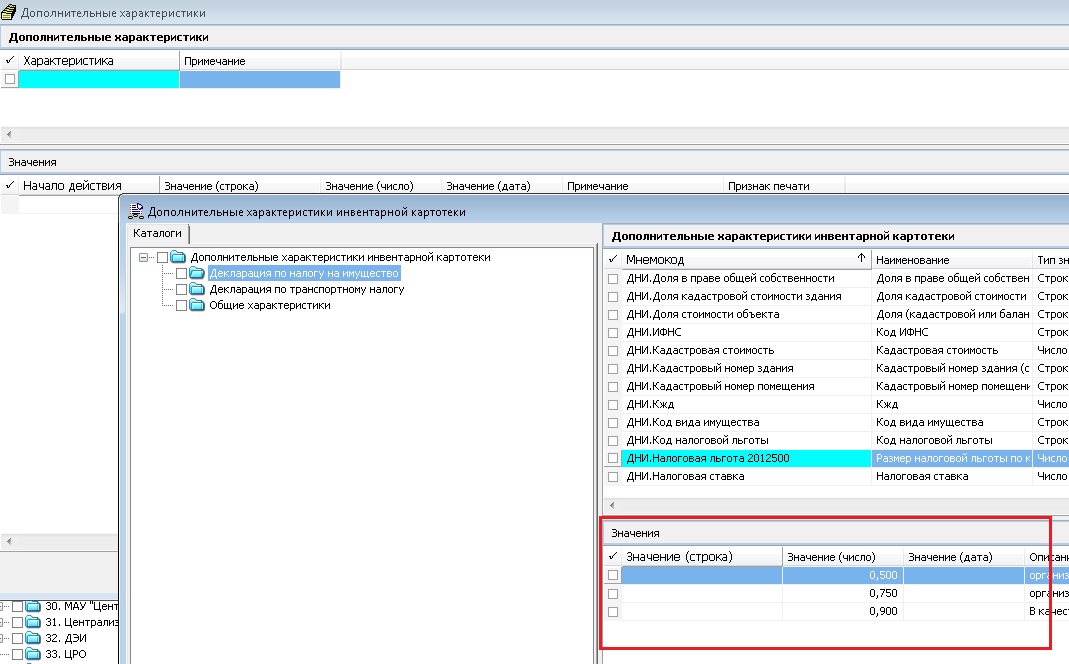The image size is (1069, 664).
Task: Click the inventory card dialog title icon
Action: point(135,212)
